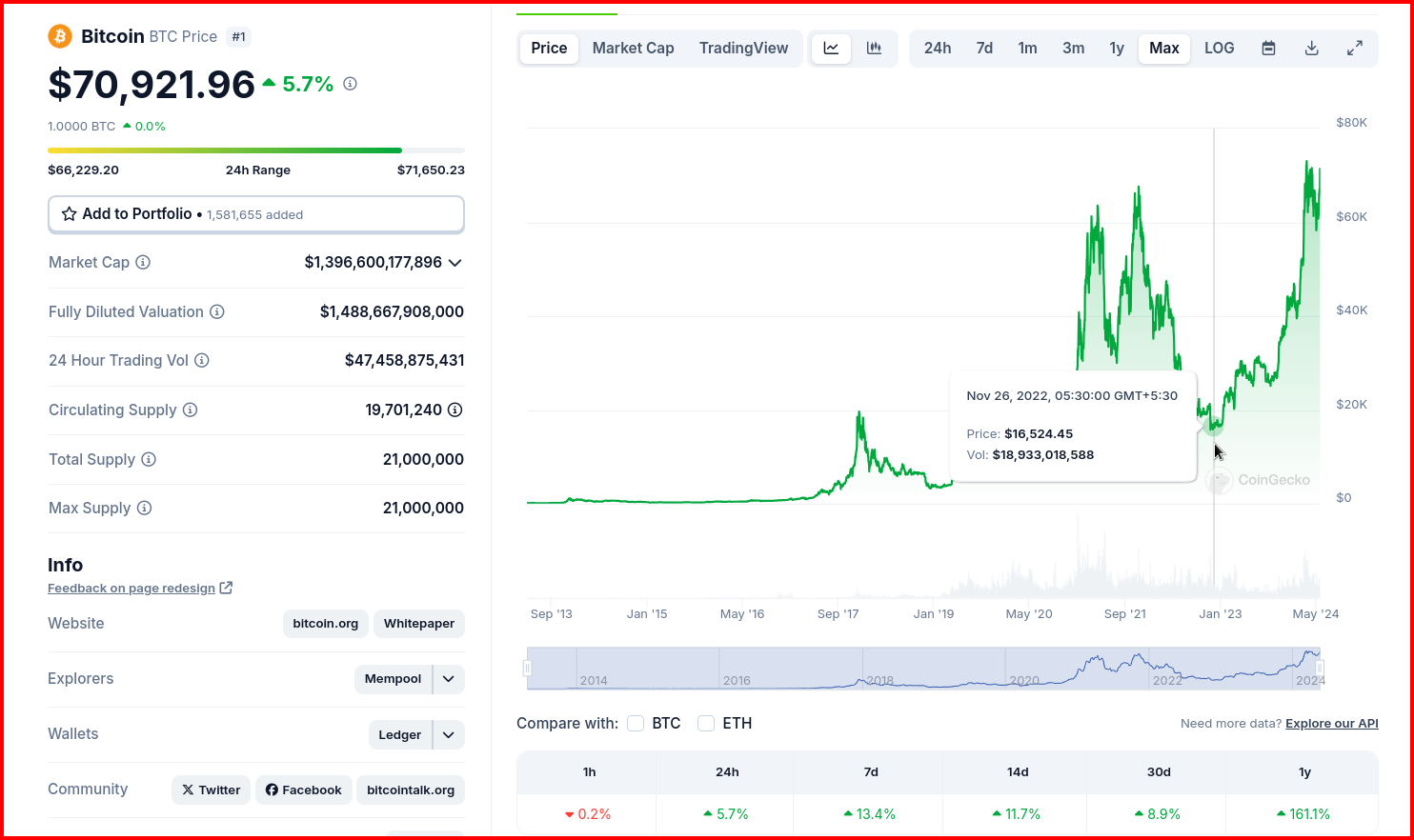The height and width of the screenshot is (840, 1414).
Task: Switch to TradingView tab
Action: click(x=744, y=49)
